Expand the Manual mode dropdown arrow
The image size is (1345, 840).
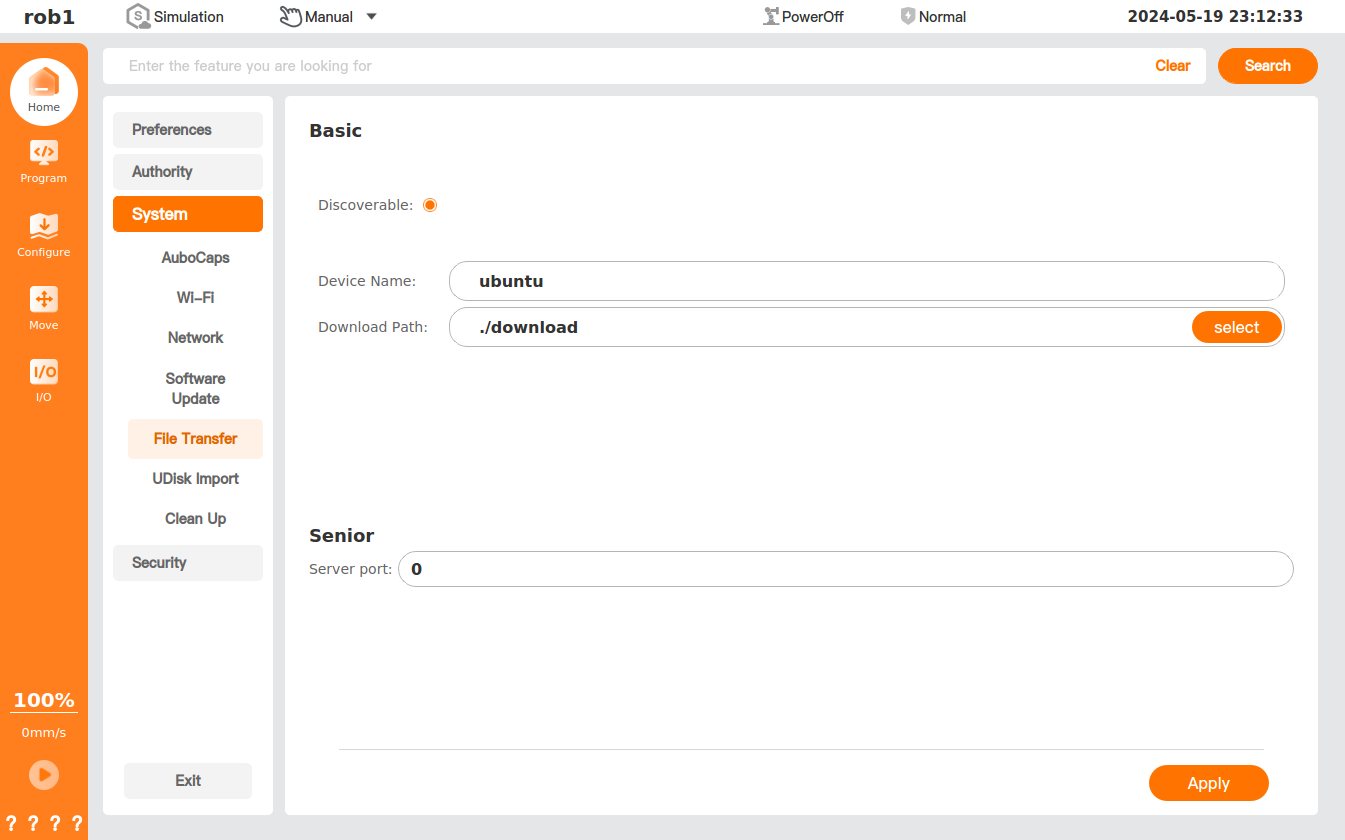click(x=371, y=17)
